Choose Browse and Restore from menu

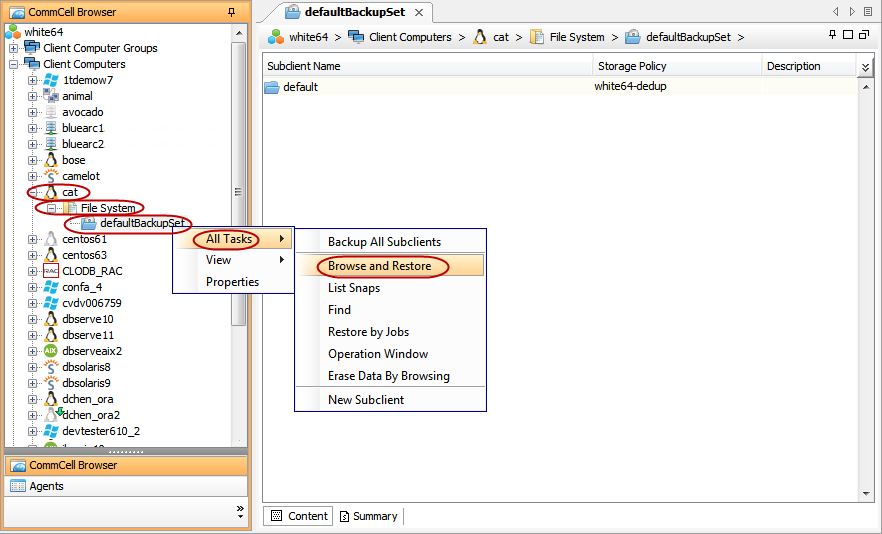click(x=380, y=266)
